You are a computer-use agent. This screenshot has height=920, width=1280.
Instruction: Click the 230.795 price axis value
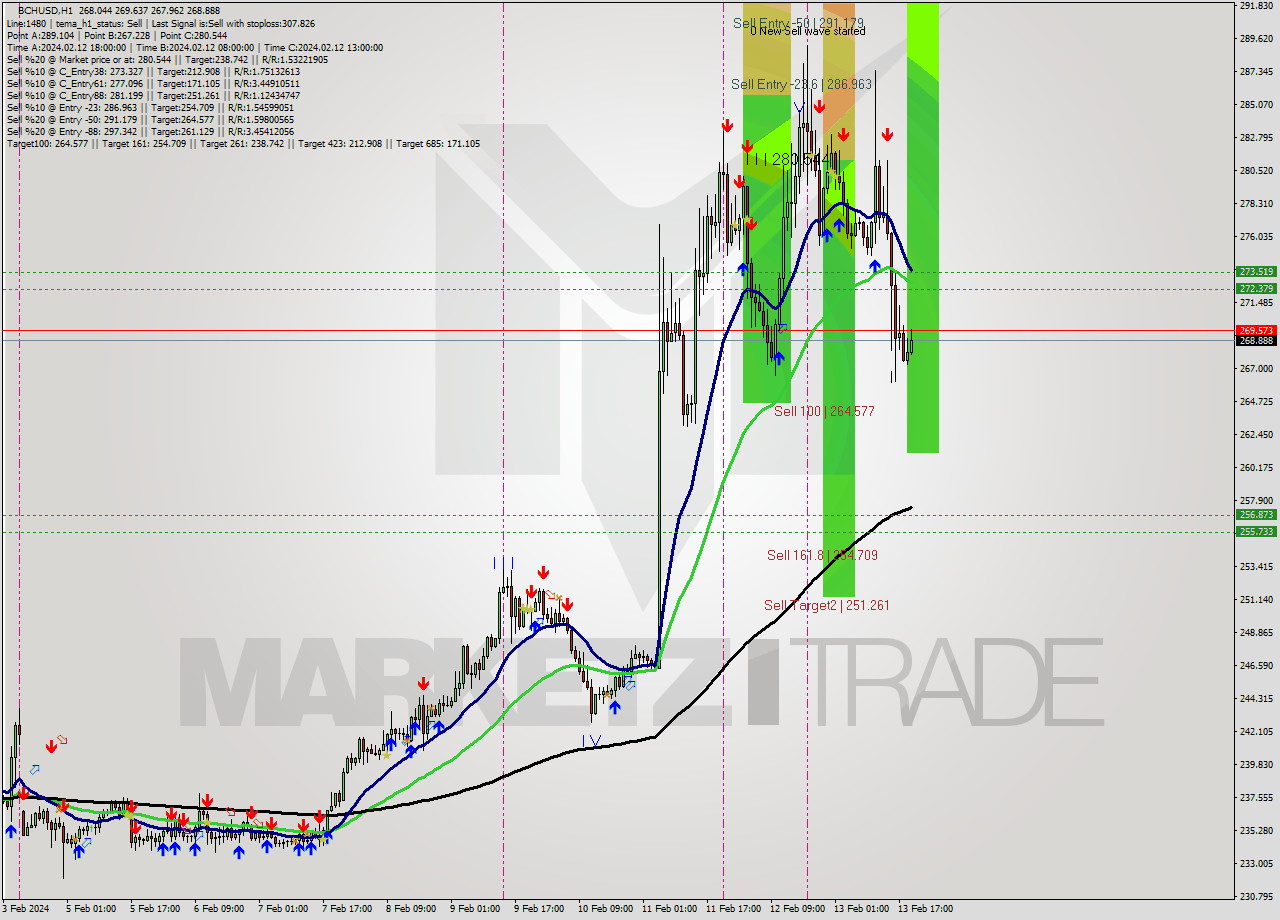[x=1256, y=897]
